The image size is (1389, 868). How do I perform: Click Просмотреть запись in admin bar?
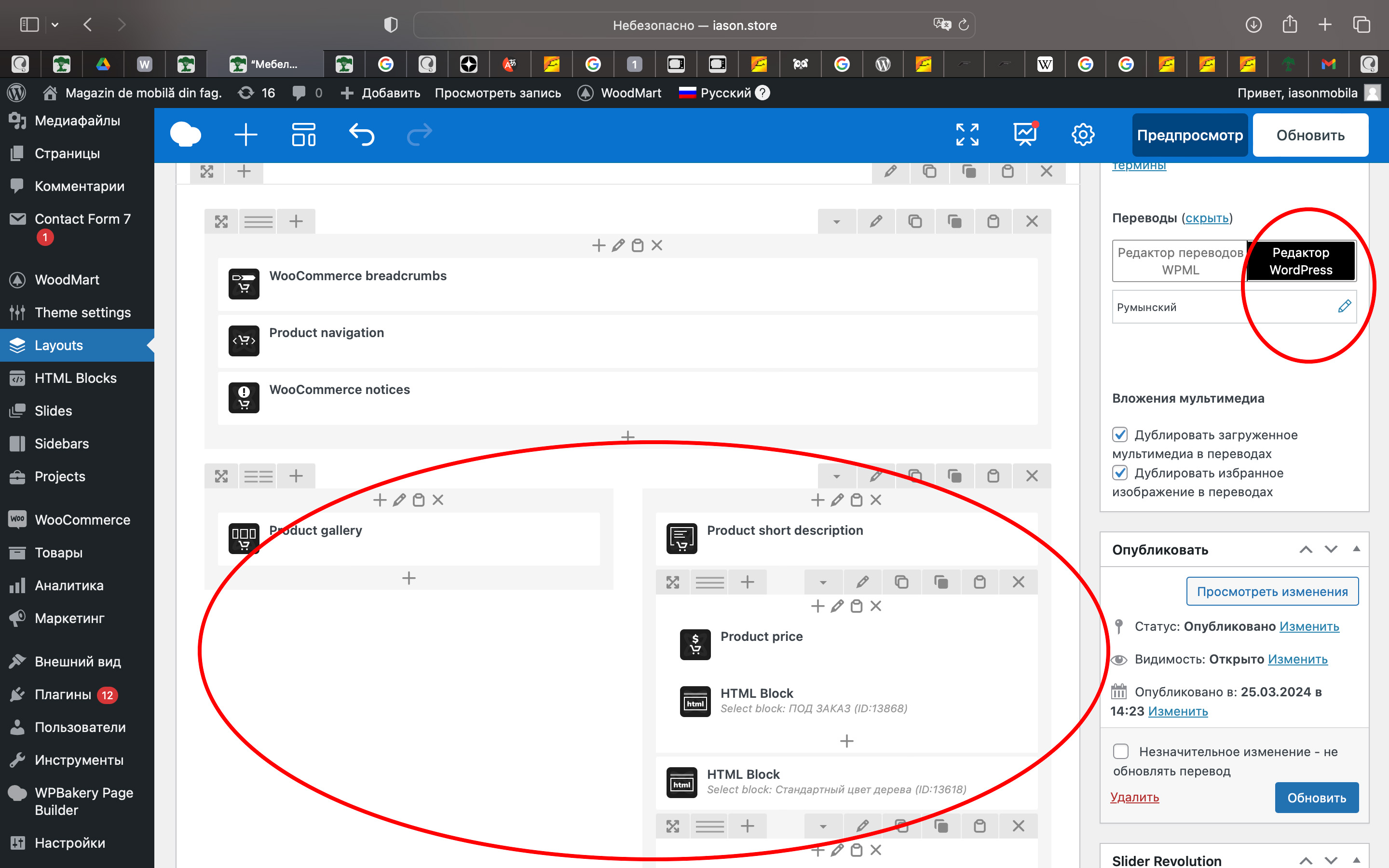pos(498,93)
